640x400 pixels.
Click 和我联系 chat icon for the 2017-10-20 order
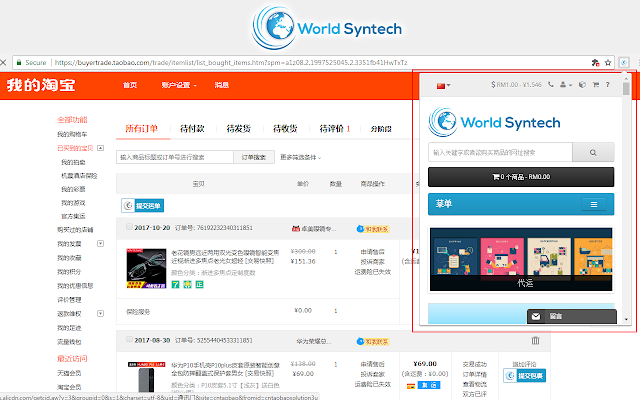[x=372, y=229]
